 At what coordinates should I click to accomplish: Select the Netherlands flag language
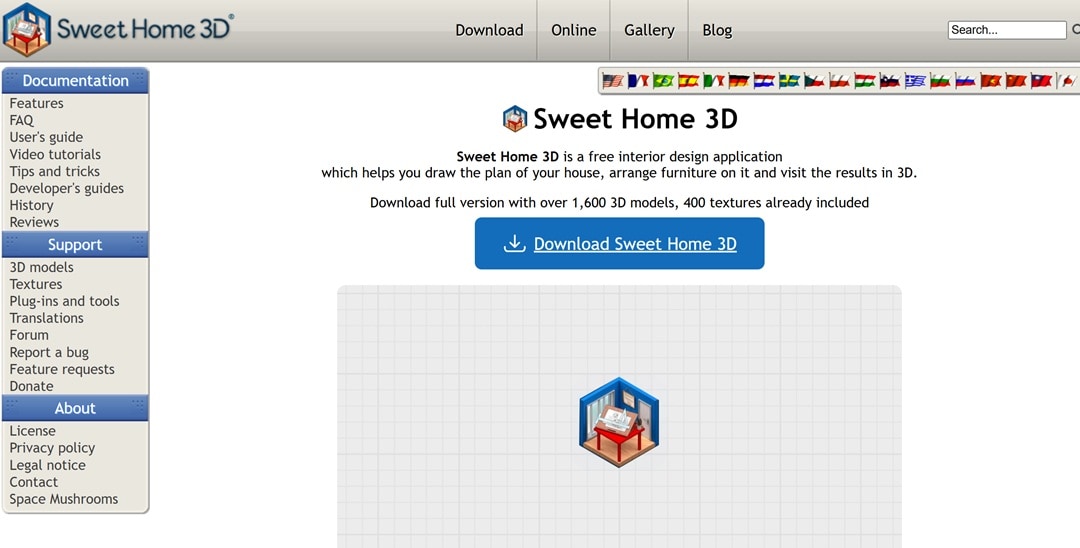click(765, 81)
